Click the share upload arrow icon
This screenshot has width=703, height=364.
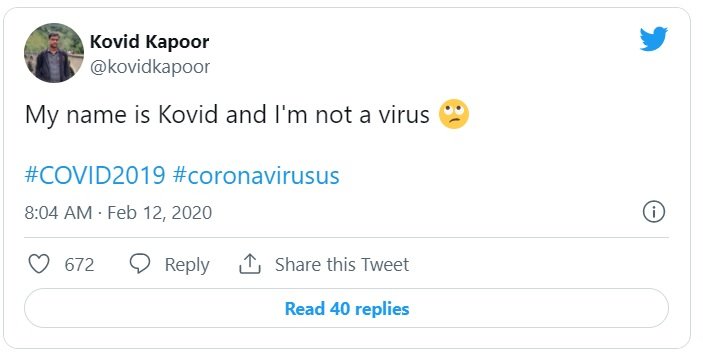click(x=250, y=264)
